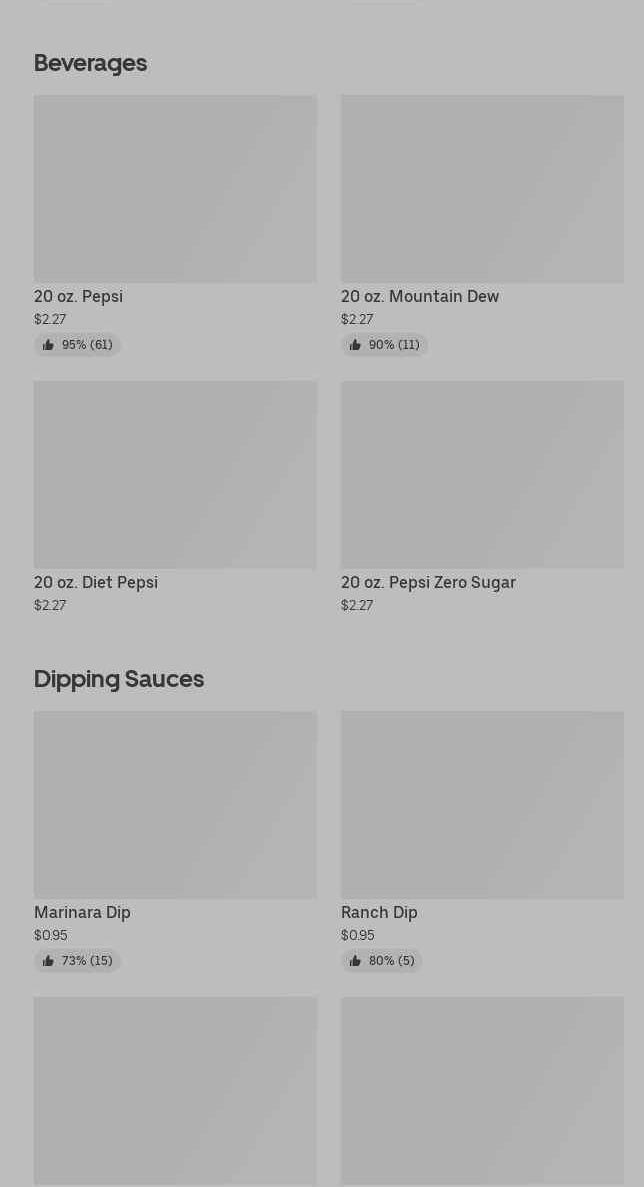Screen dimensions: 644x1187
Task: Select the 20 oz. Pepsi Zero Sugar image
Action: point(482,475)
